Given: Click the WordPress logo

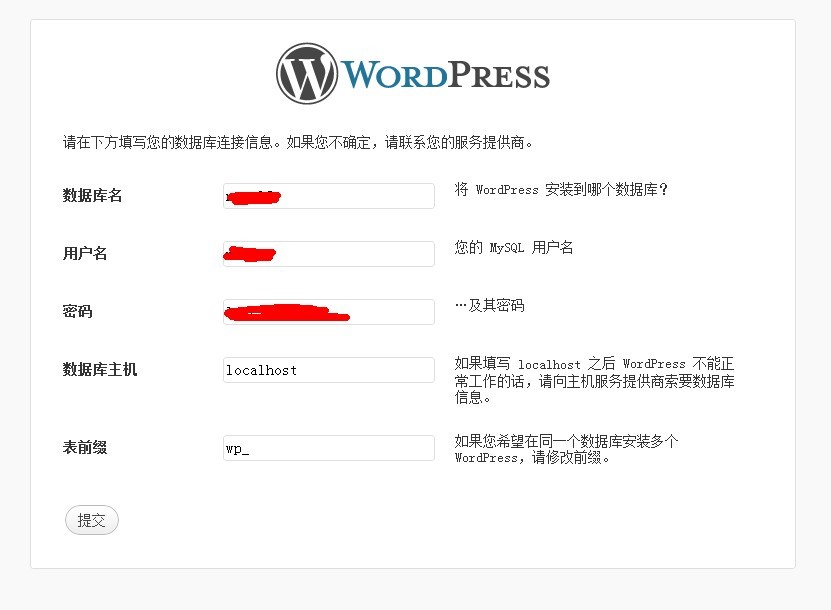Looking at the screenshot, I should tap(413, 74).
